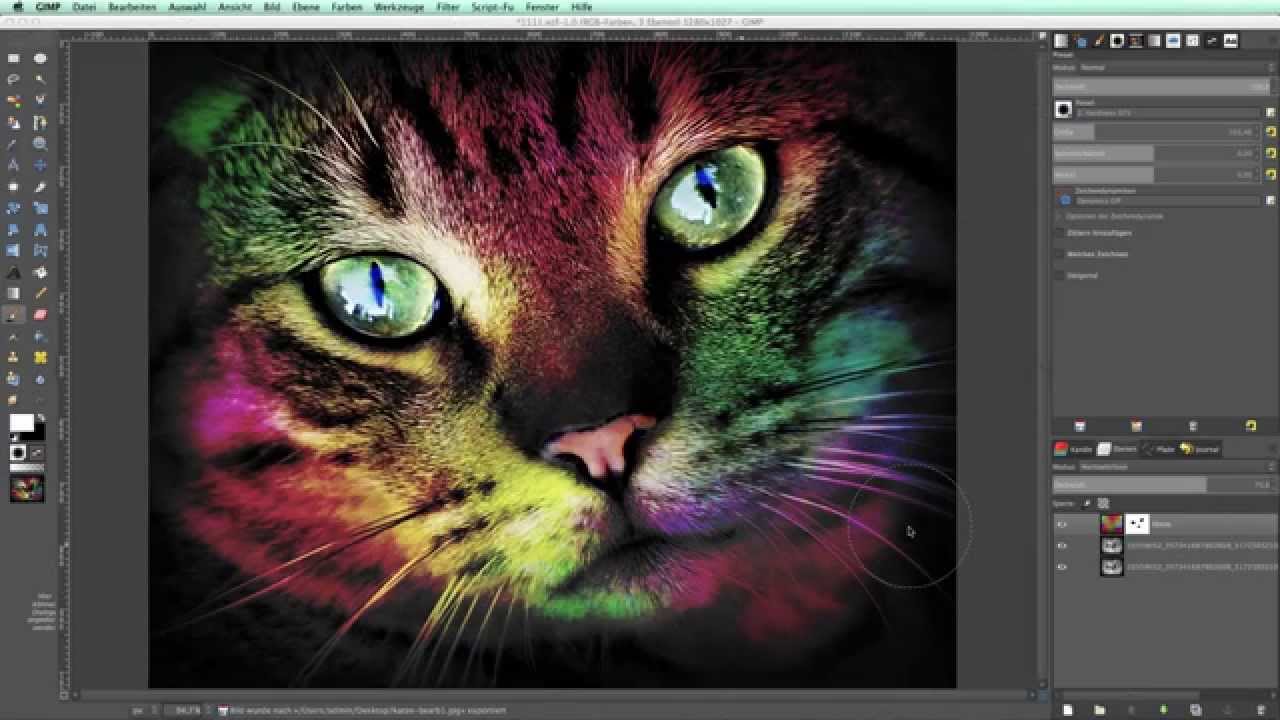Select the Smudge tool
This screenshot has width=1280, height=720.
click(14, 400)
